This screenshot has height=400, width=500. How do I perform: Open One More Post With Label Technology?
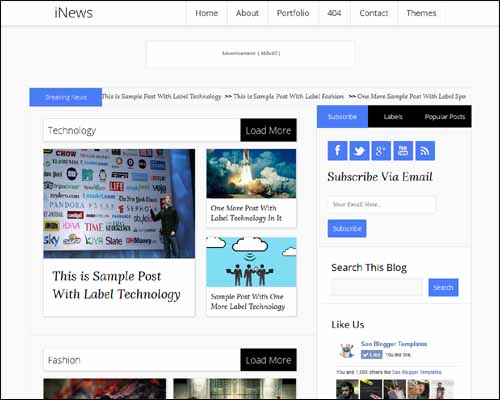pos(246,213)
